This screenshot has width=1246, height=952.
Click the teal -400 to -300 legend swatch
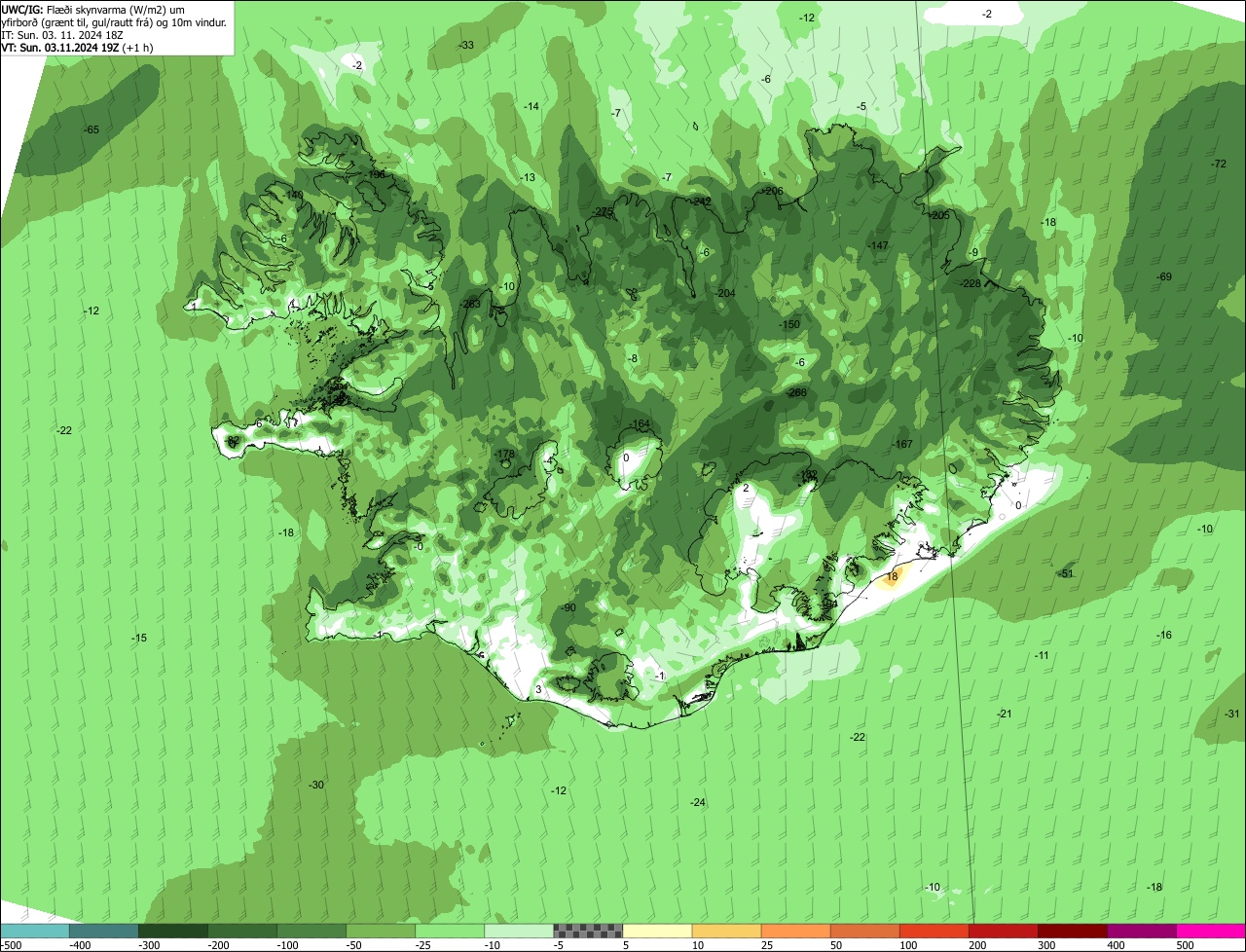[103, 931]
